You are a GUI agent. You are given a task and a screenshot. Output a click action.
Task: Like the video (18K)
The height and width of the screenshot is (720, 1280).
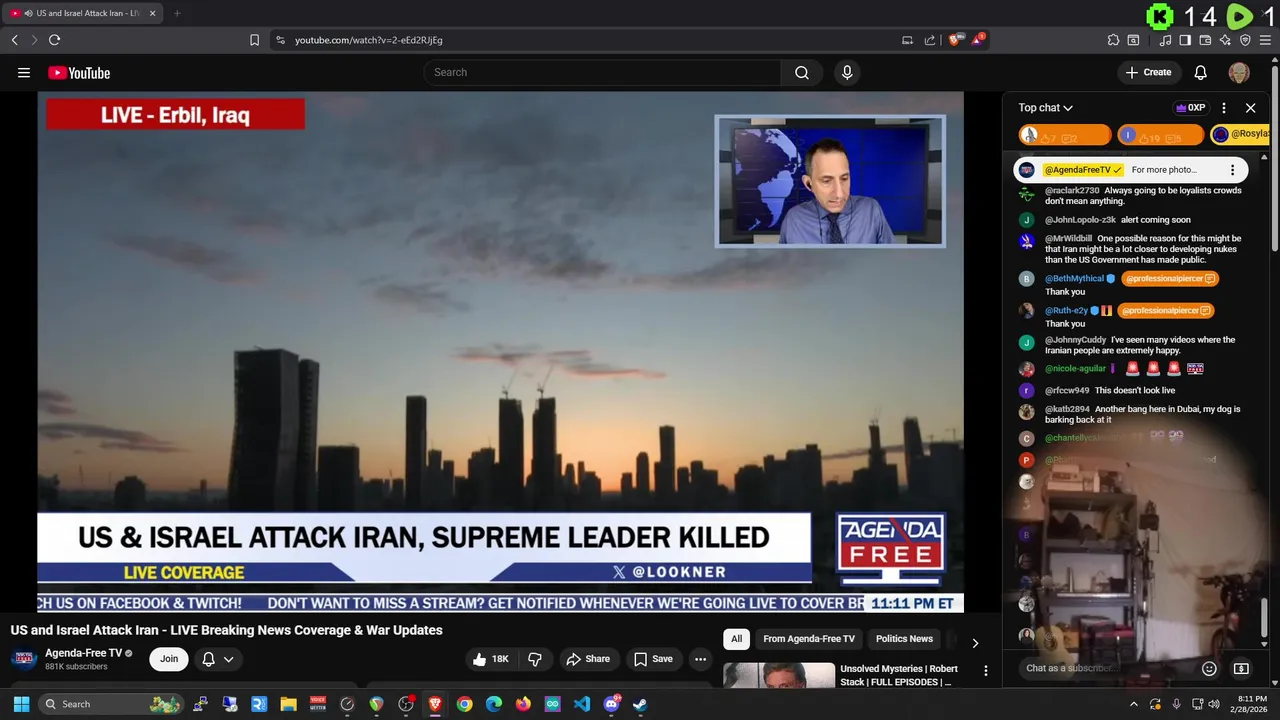(490, 659)
